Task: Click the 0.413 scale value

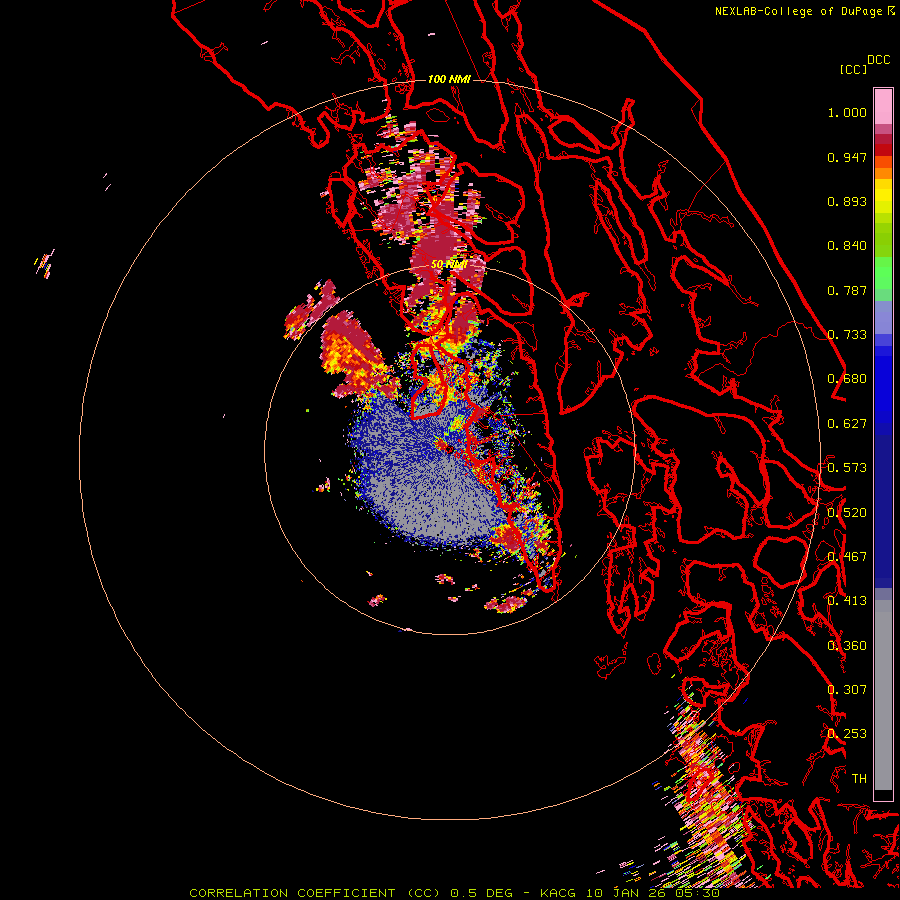Action: point(847,601)
